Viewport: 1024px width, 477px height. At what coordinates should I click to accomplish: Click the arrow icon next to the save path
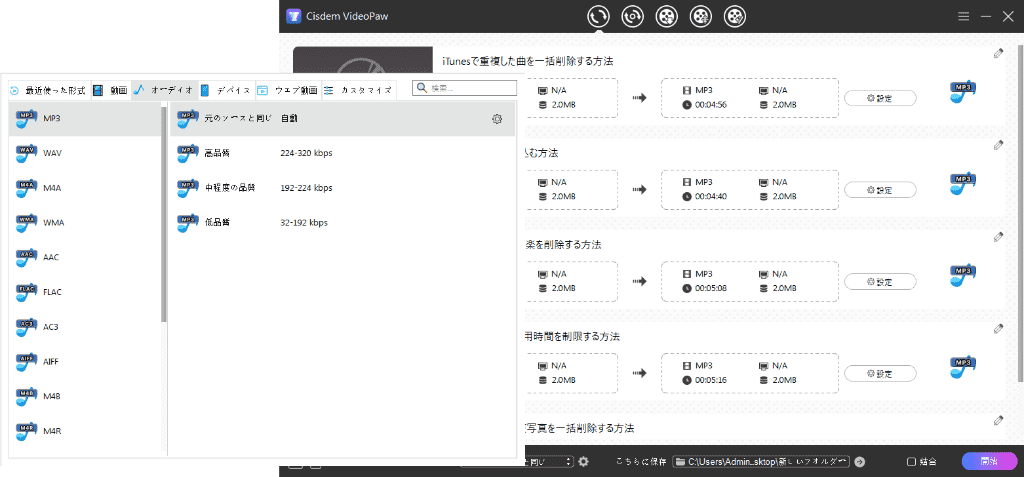click(x=860, y=462)
